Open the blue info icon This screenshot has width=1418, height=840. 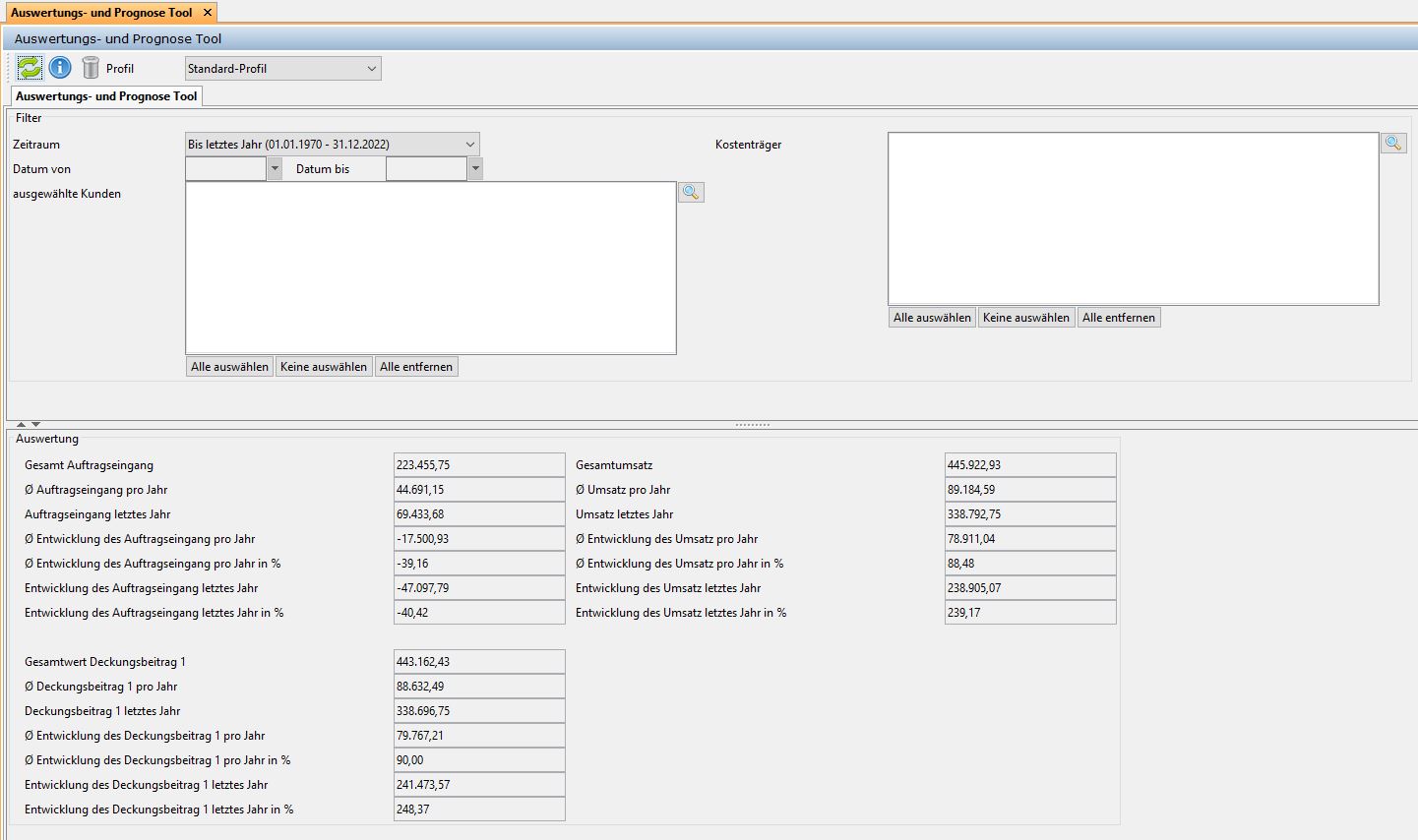[59, 67]
